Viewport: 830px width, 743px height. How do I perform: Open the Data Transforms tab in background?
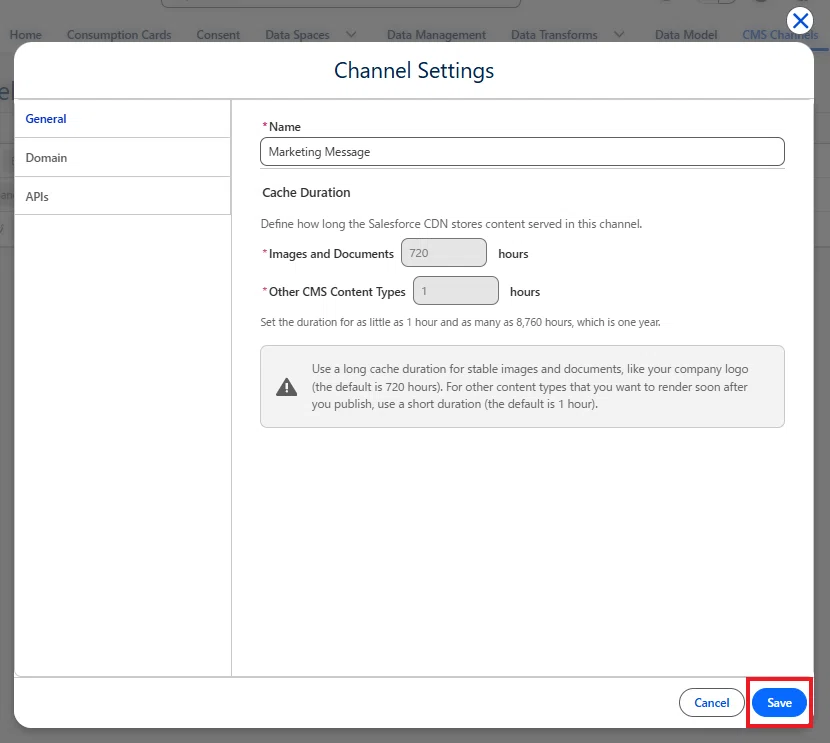tap(554, 35)
